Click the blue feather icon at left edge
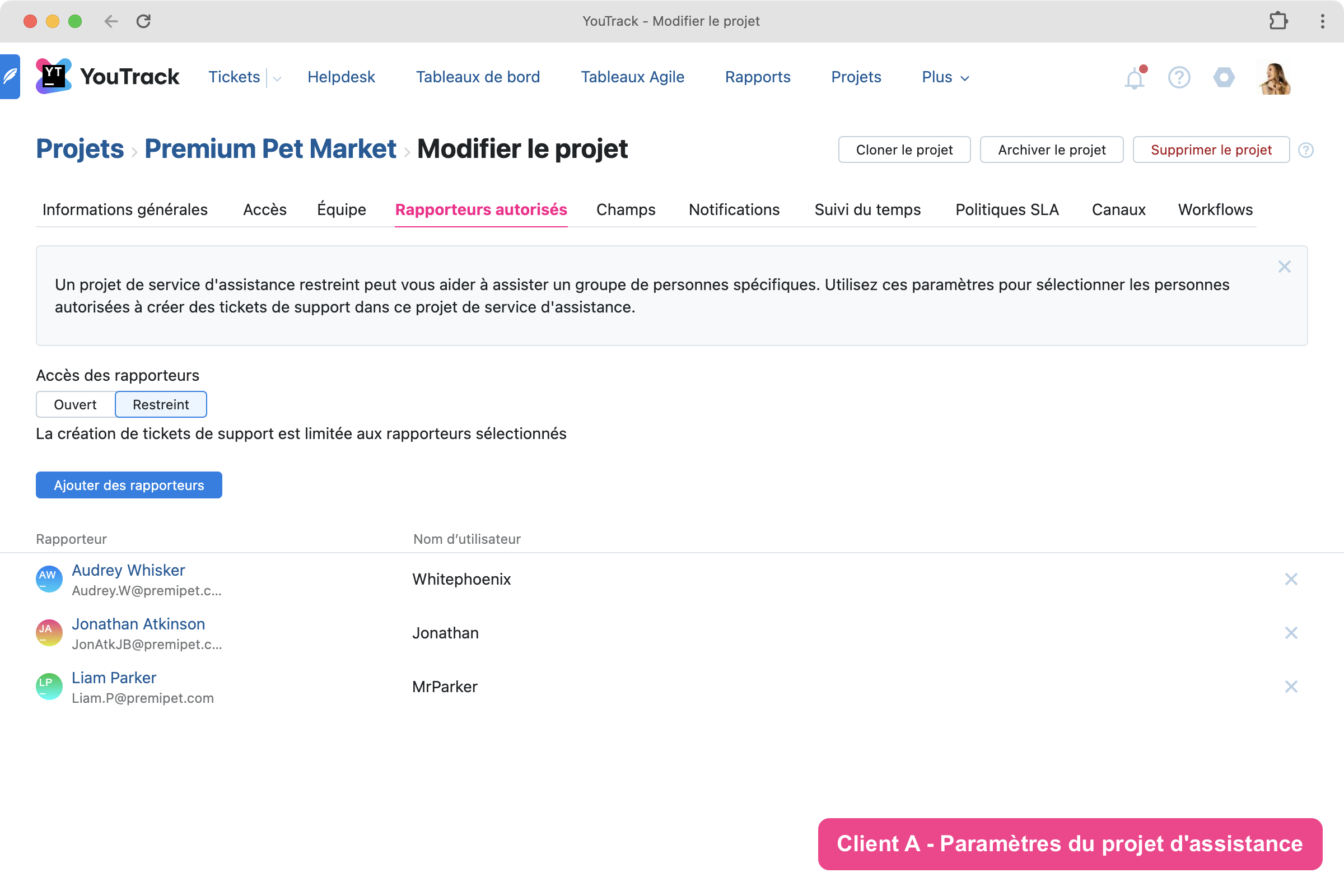The height and width of the screenshot is (896, 1344). tap(10, 77)
